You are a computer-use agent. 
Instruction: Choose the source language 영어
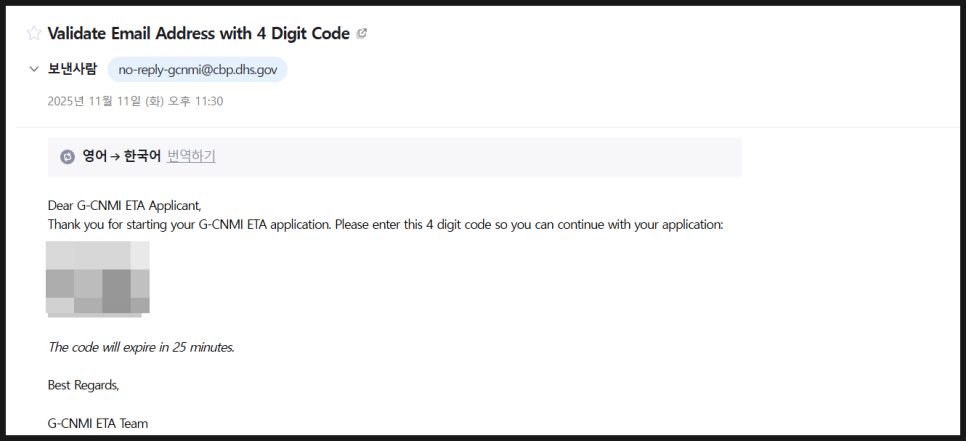[x=94, y=156]
